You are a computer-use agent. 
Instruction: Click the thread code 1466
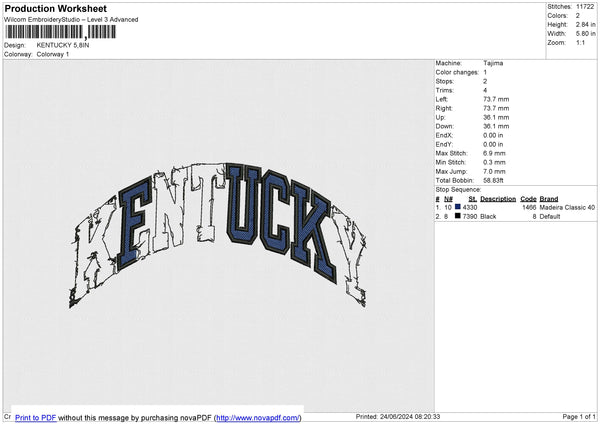pyautogui.click(x=529, y=207)
